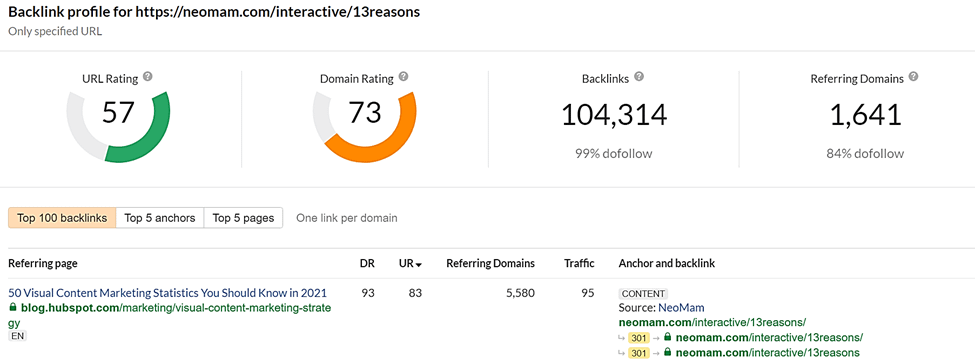Click the Referring Domains help icon
The width and height of the screenshot is (975, 364).
(x=913, y=77)
